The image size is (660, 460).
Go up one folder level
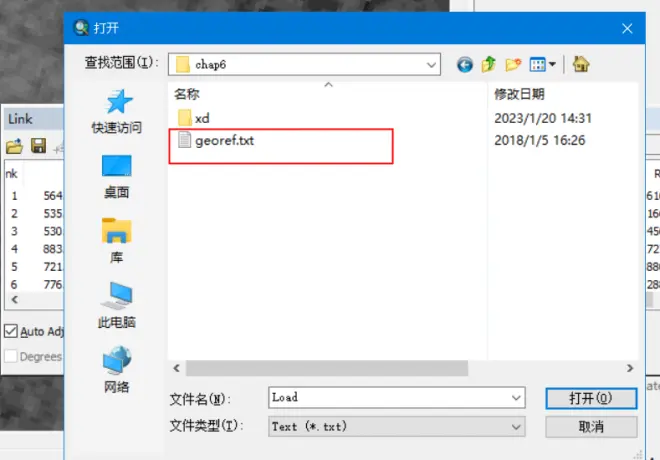pyautogui.click(x=489, y=64)
